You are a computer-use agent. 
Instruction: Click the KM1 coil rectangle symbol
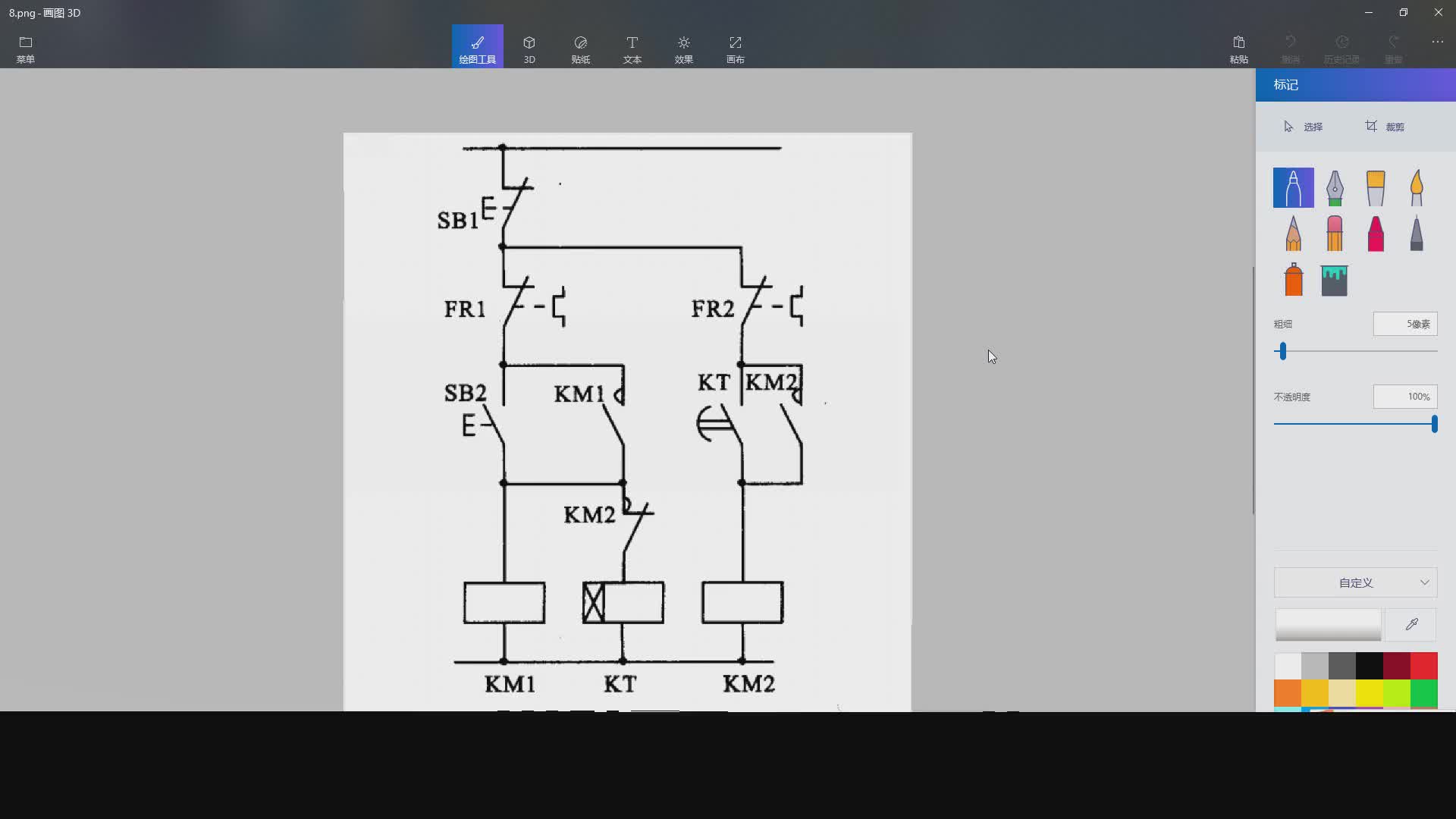pos(504,603)
